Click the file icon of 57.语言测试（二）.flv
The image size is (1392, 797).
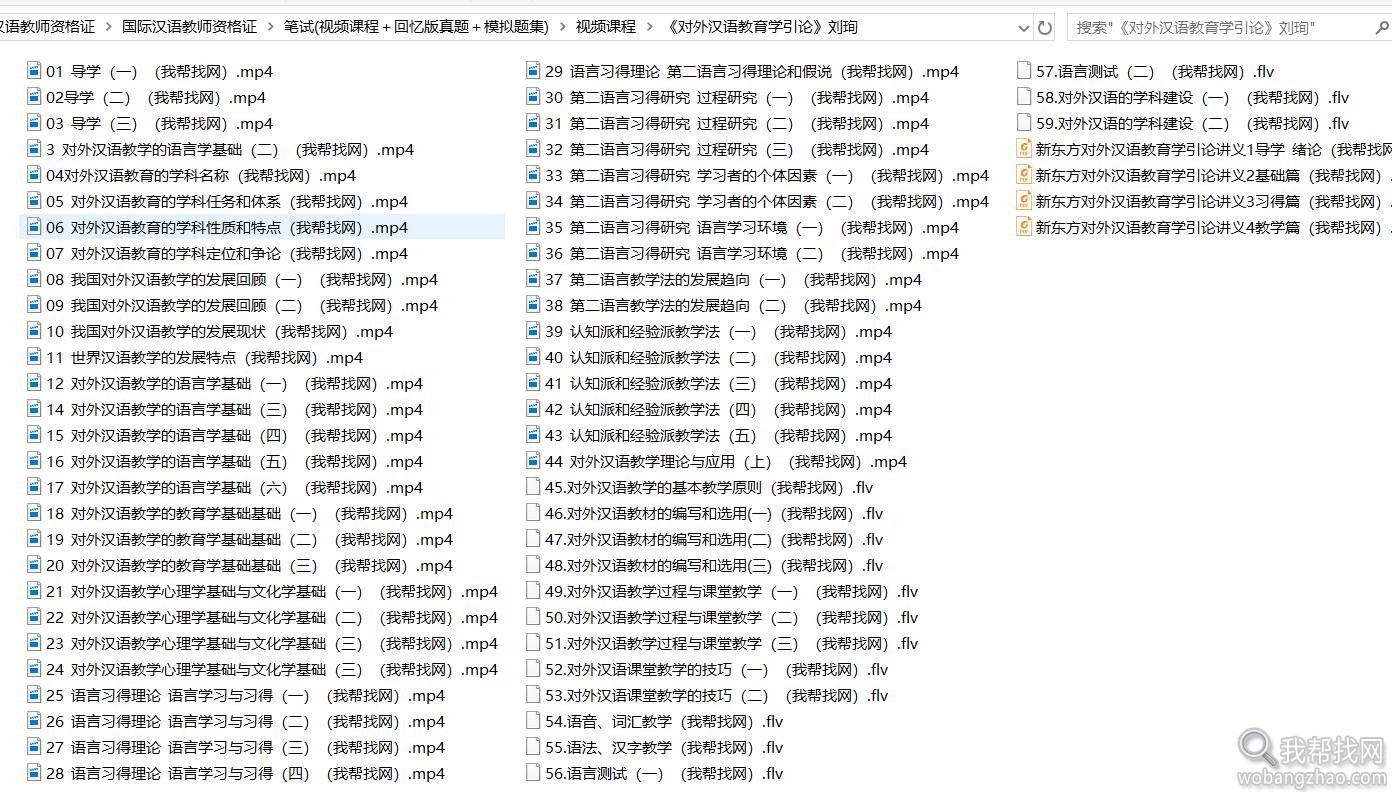pyautogui.click(x=1023, y=71)
